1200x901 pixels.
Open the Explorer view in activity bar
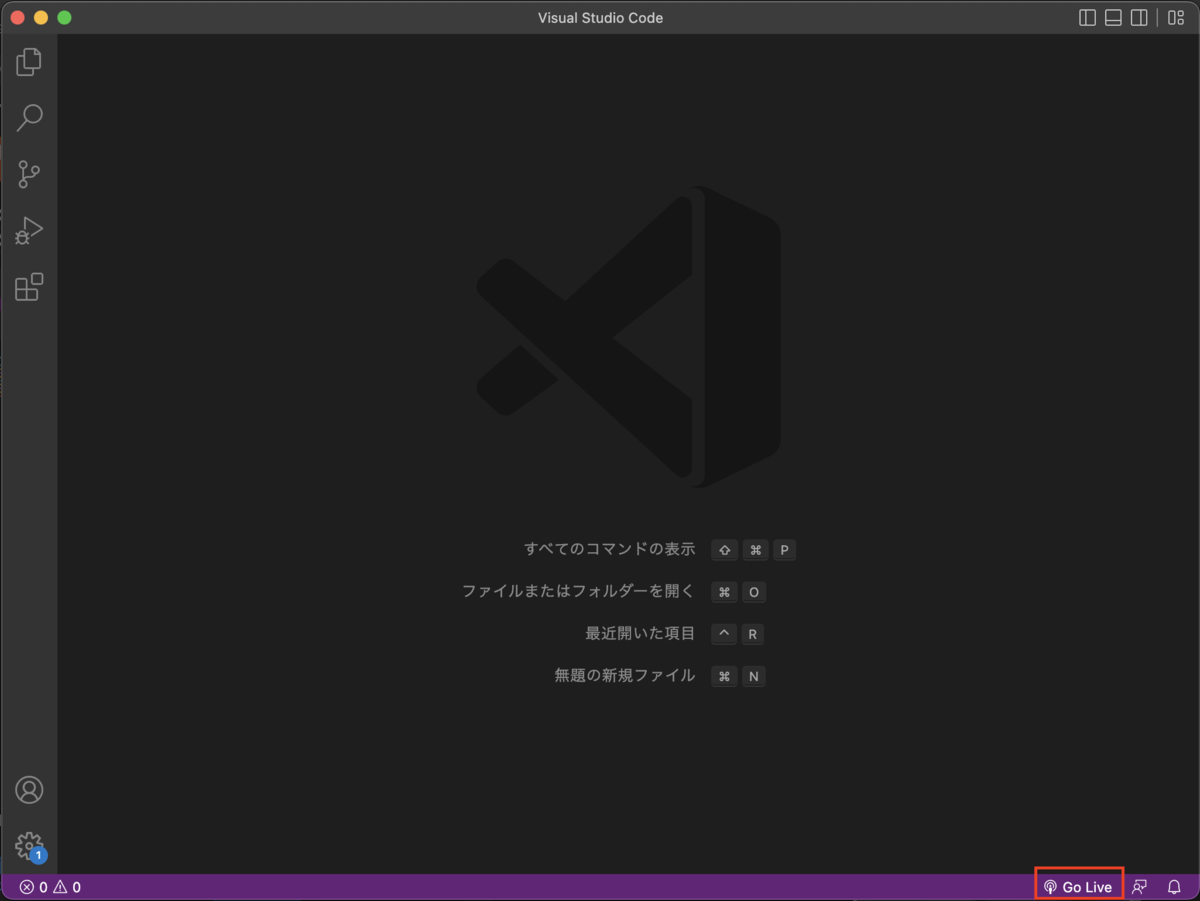coord(29,62)
